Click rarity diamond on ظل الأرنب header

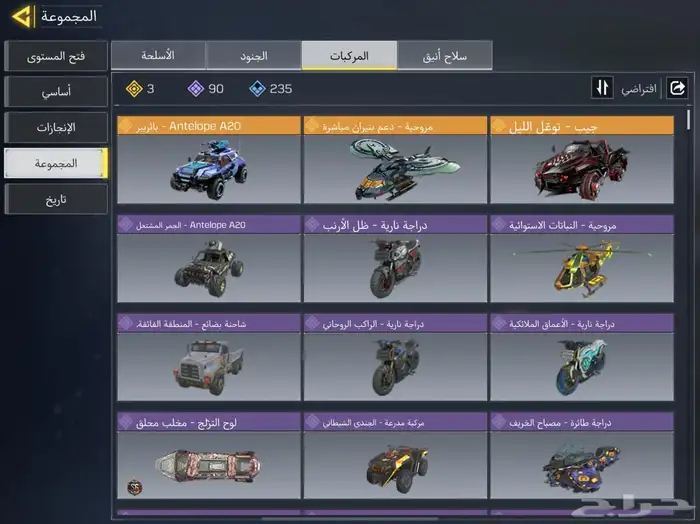(312, 225)
